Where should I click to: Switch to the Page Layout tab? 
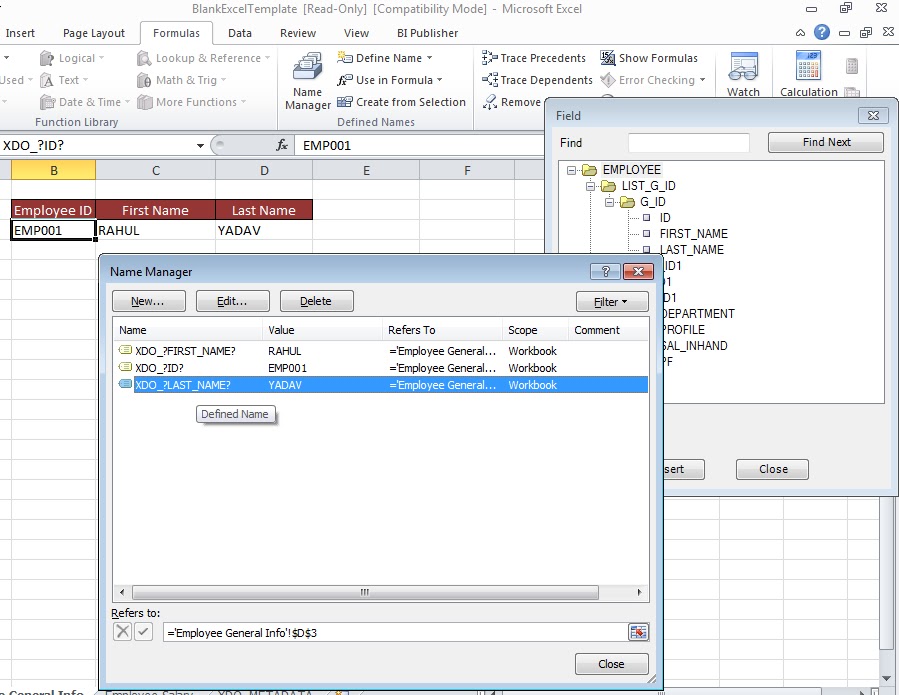[x=93, y=33]
